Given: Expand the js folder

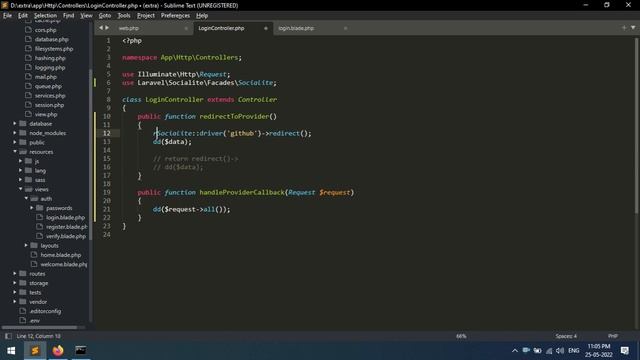Looking at the screenshot, I should (x=20, y=161).
